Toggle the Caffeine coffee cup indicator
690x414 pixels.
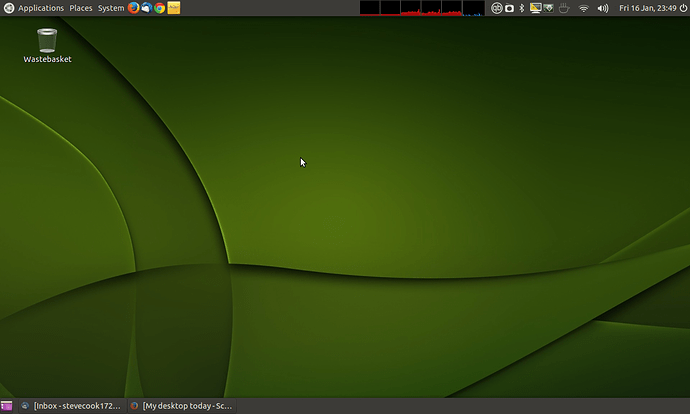564,8
